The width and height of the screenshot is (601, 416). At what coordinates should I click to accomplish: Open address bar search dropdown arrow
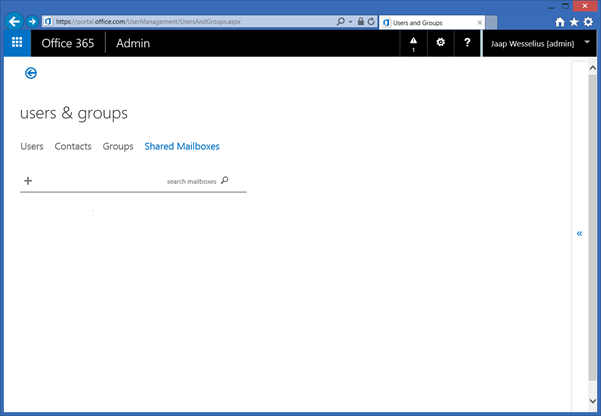pos(350,21)
